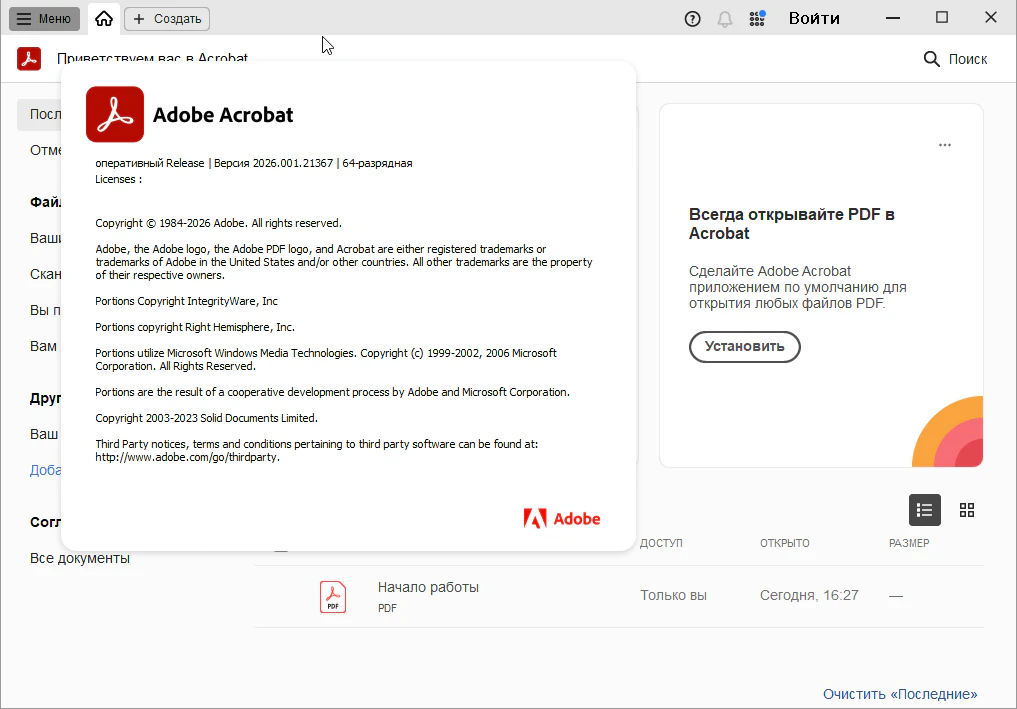Open the Меню hamburger menu
Image resolution: width=1017 pixels, height=709 pixels.
[x=45, y=18]
